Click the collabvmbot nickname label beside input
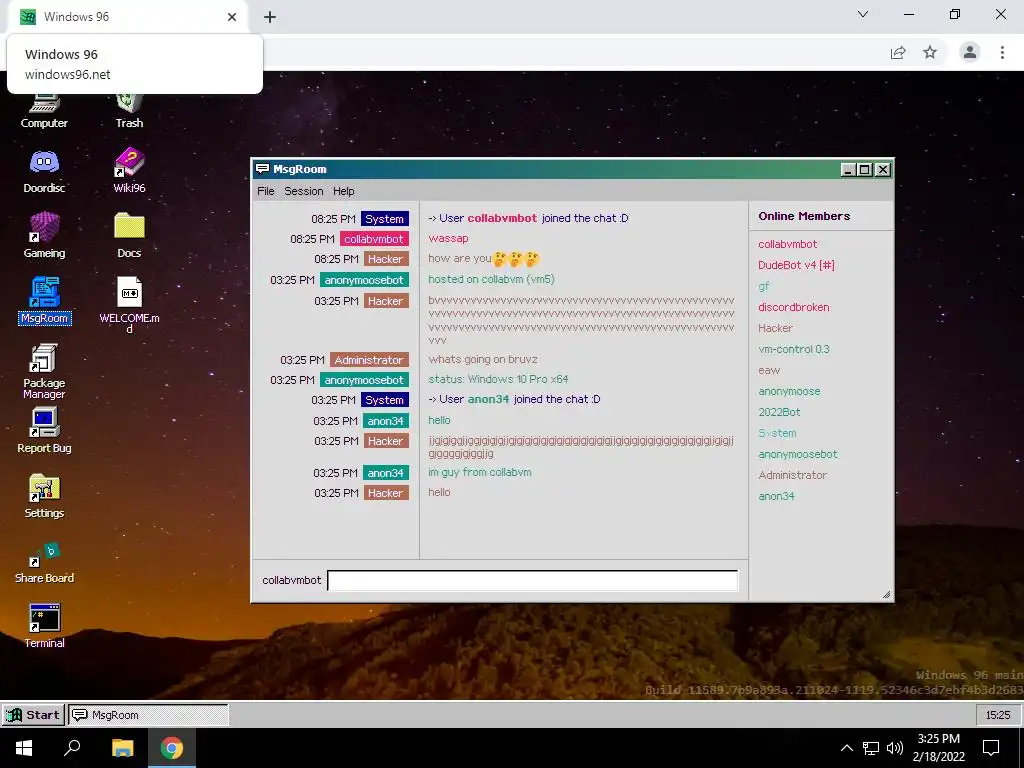Image resolution: width=1024 pixels, height=768 pixels. 291,580
